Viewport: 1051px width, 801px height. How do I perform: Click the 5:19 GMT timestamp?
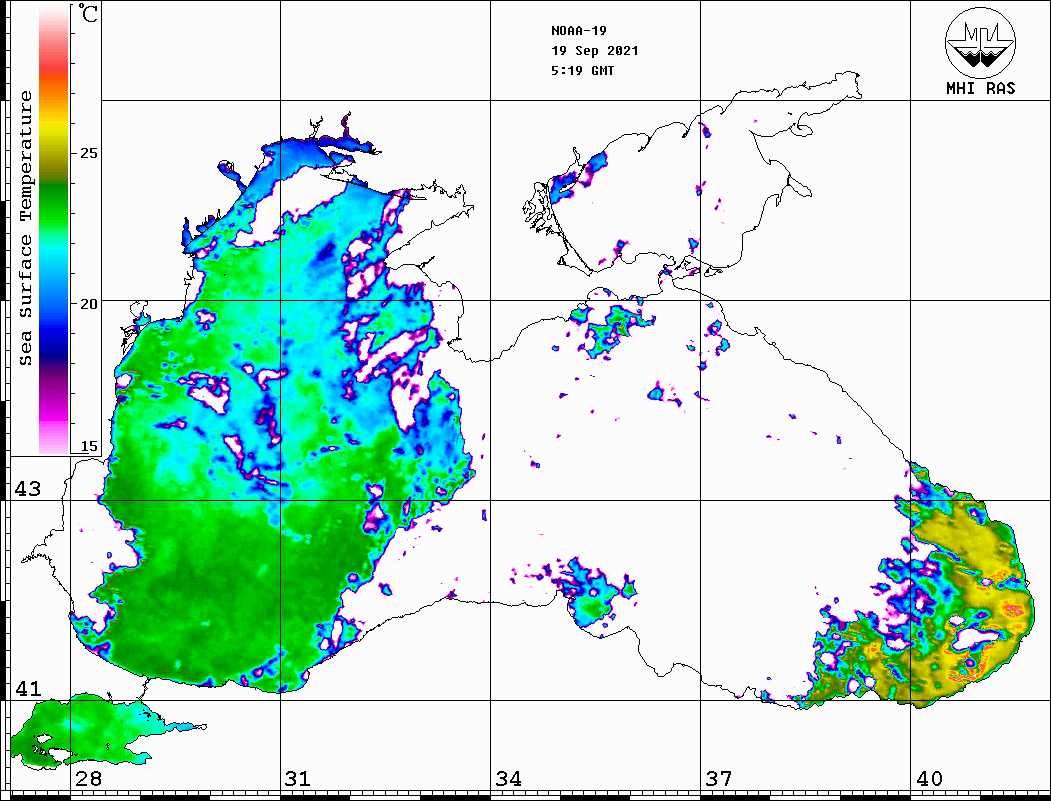click(x=583, y=71)
